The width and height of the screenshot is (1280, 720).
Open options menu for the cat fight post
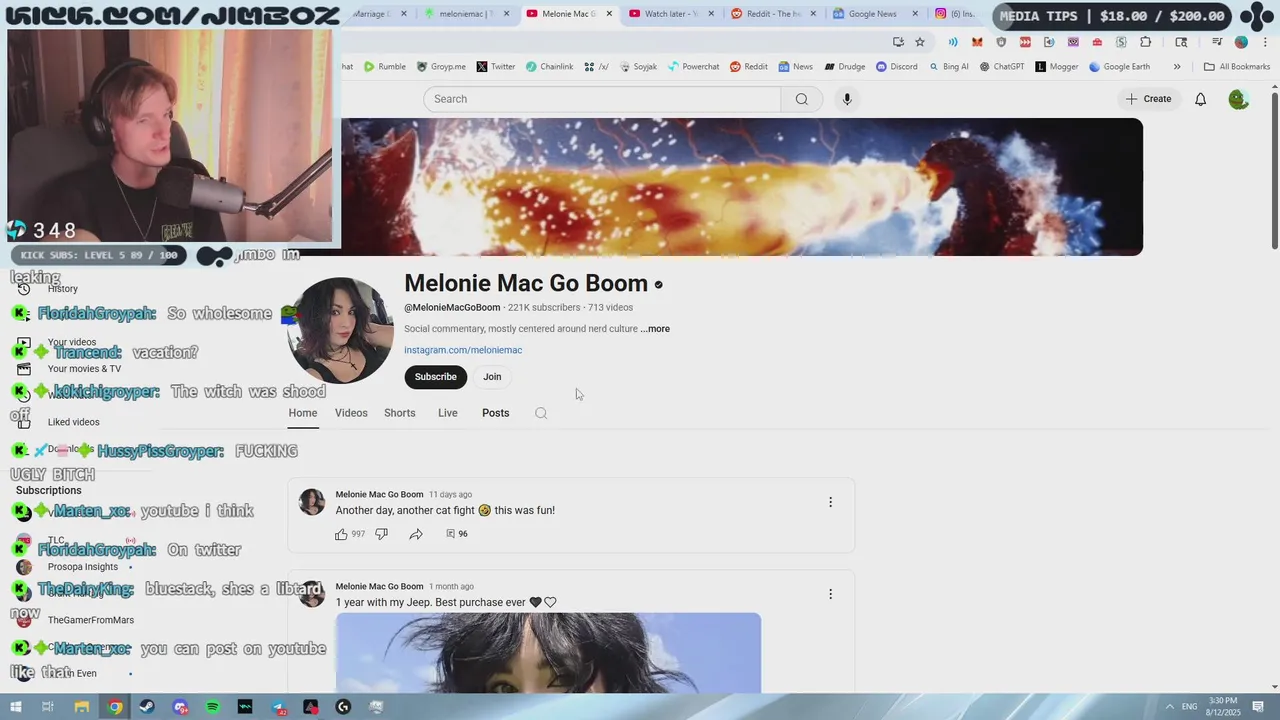coord(830,502)
